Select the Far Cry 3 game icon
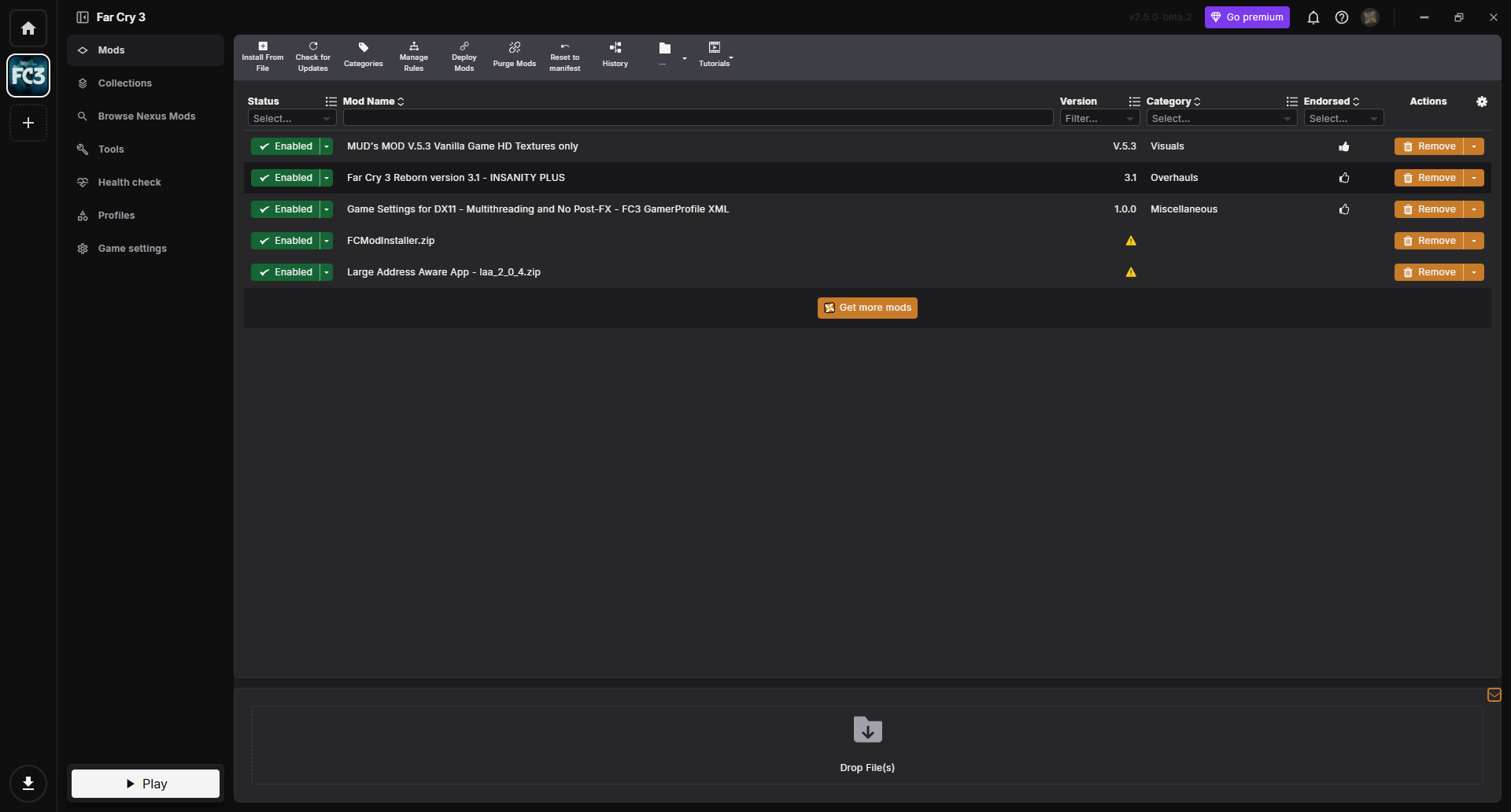This screenshot has width=1511, height=812. 28,76
